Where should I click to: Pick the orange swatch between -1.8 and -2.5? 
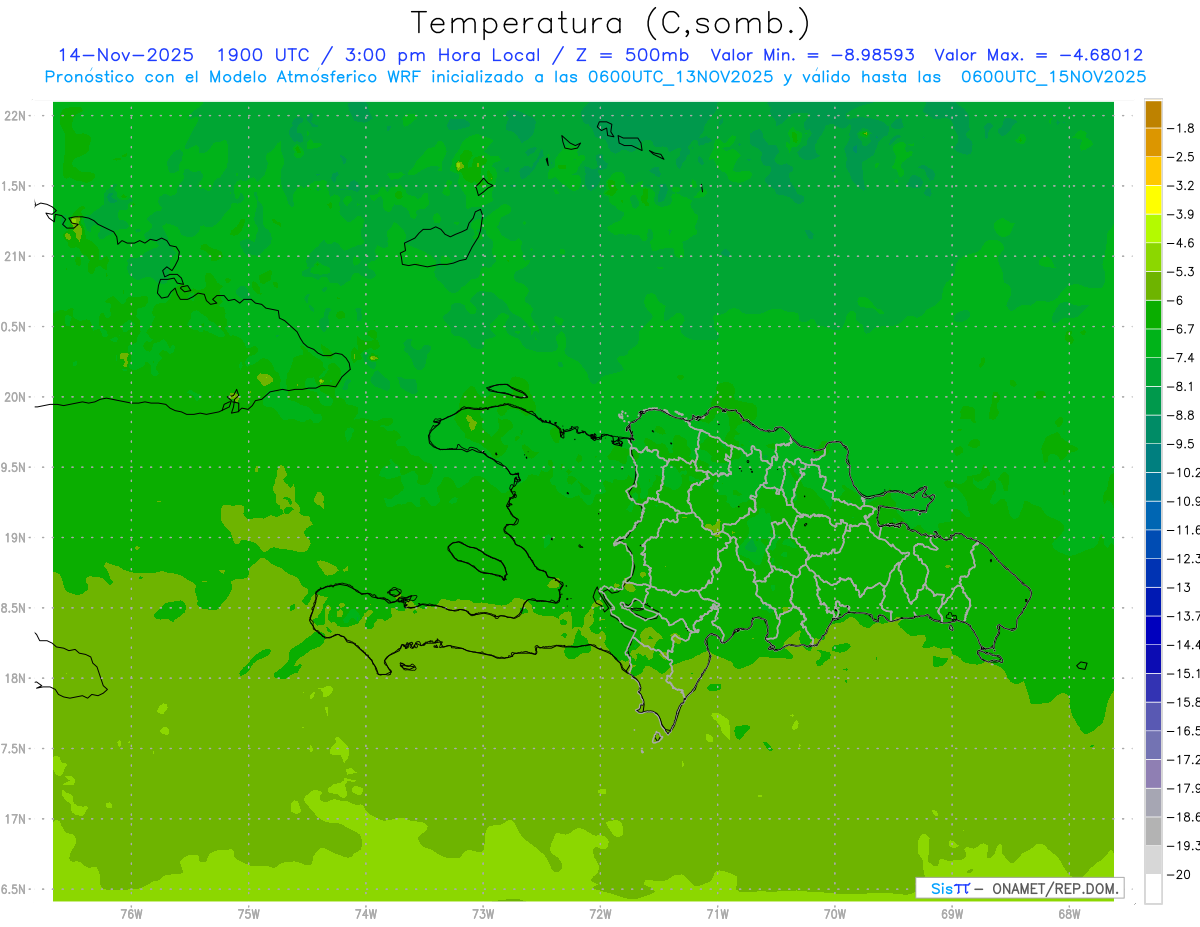point(1153,143)
